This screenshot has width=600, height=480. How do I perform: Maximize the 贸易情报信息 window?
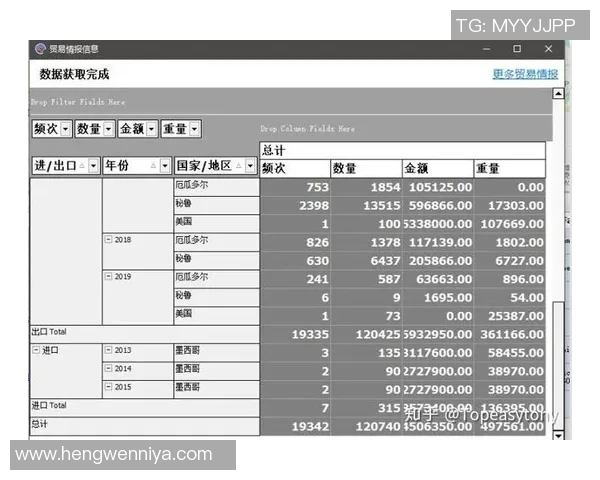point(517,49)
